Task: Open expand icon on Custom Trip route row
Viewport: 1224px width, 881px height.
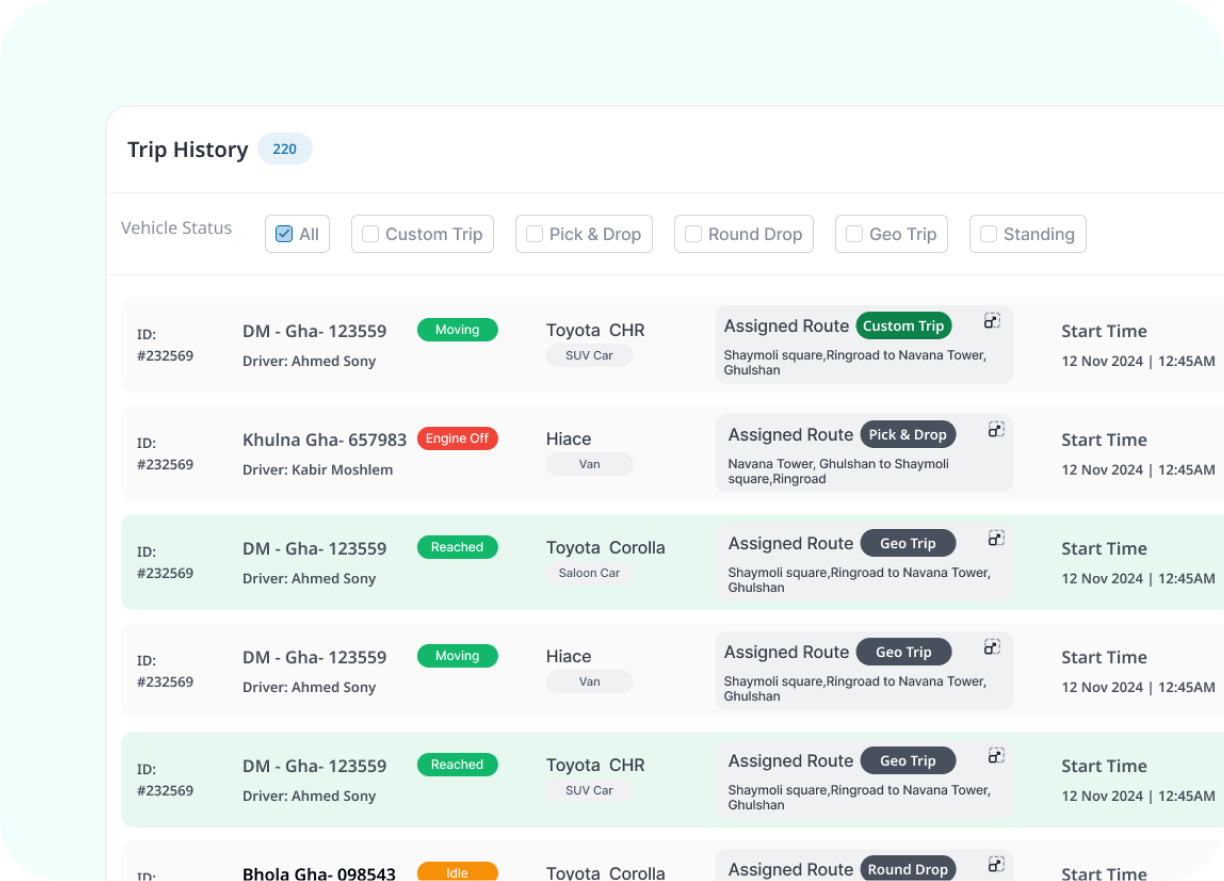Action: pos(992,321)
